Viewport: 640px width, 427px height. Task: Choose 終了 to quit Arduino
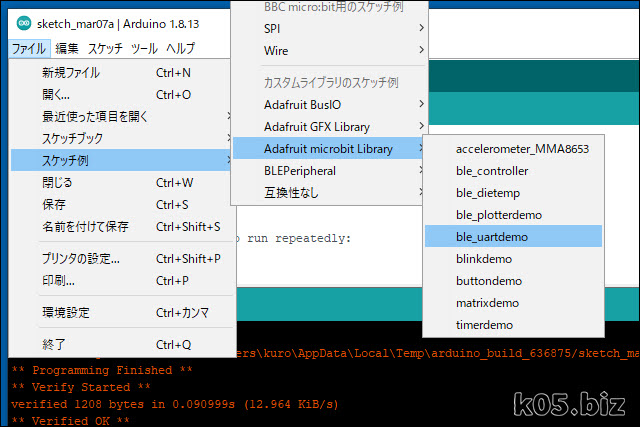tap(121, 345)
